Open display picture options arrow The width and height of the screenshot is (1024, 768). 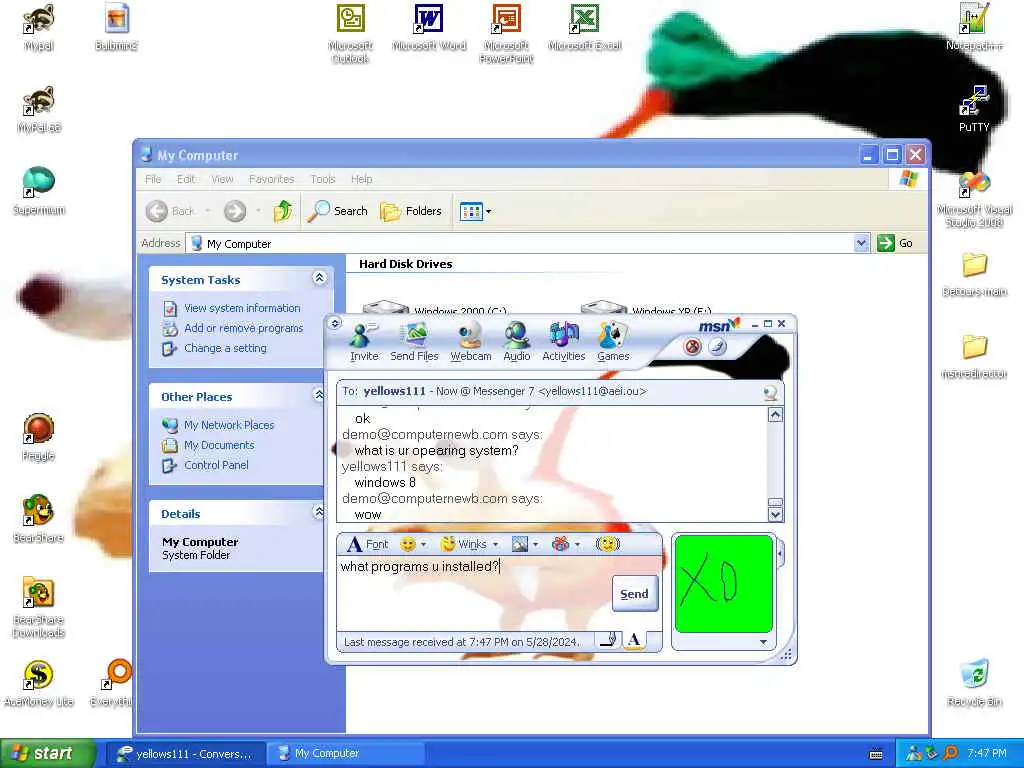click(763, 642)
